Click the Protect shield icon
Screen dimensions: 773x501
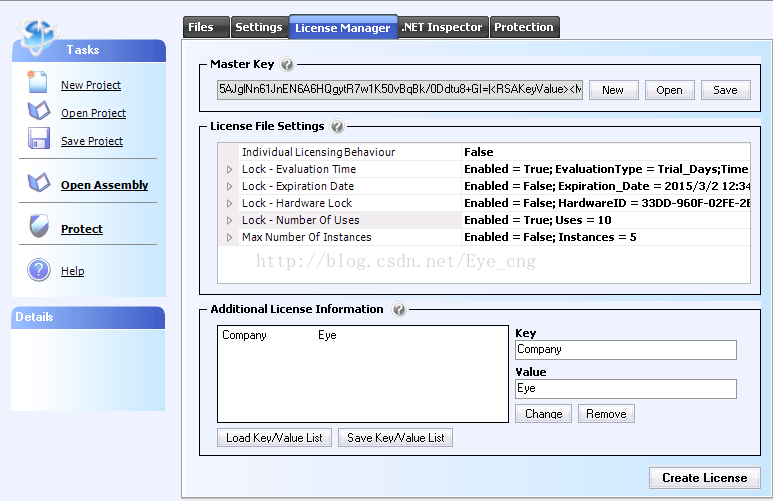point(39,226)
